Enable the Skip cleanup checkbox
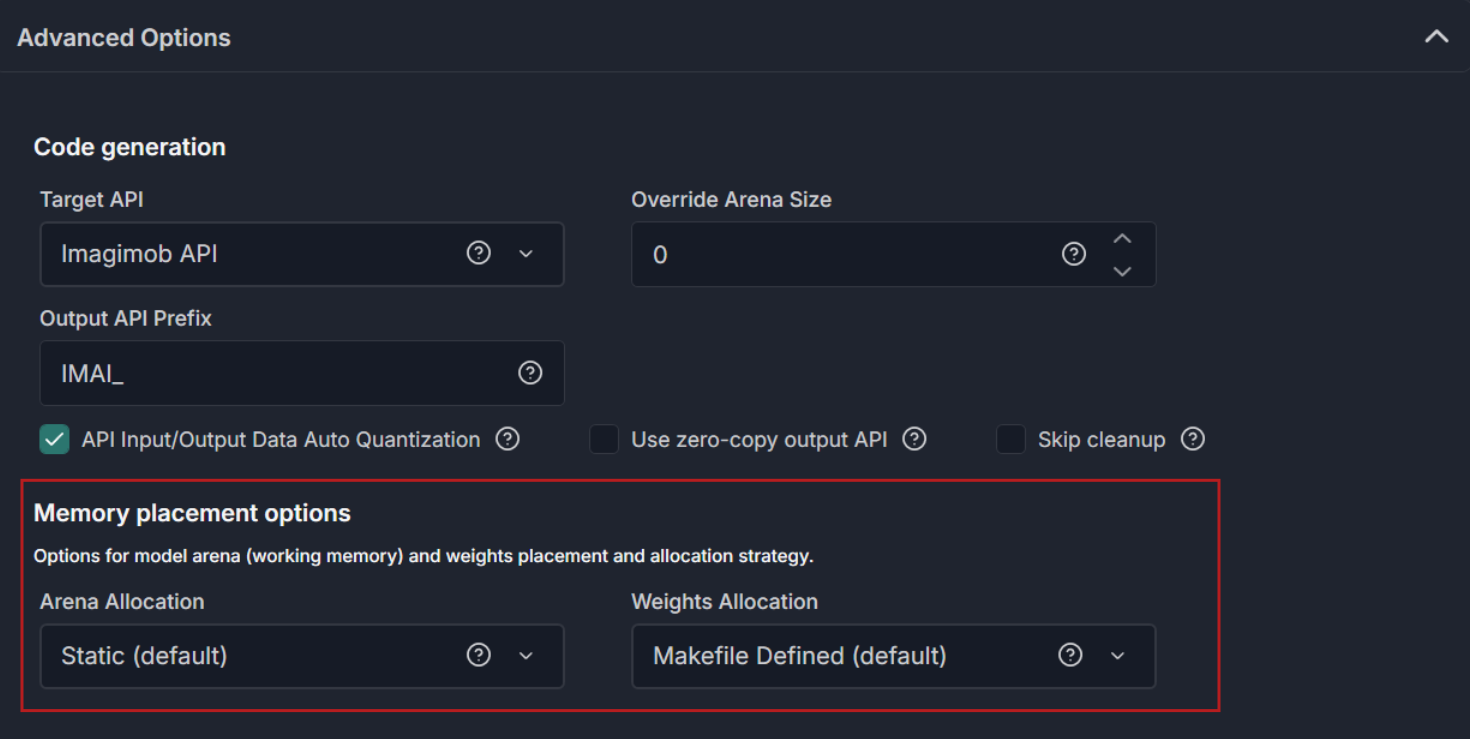 pos(1011,439)
